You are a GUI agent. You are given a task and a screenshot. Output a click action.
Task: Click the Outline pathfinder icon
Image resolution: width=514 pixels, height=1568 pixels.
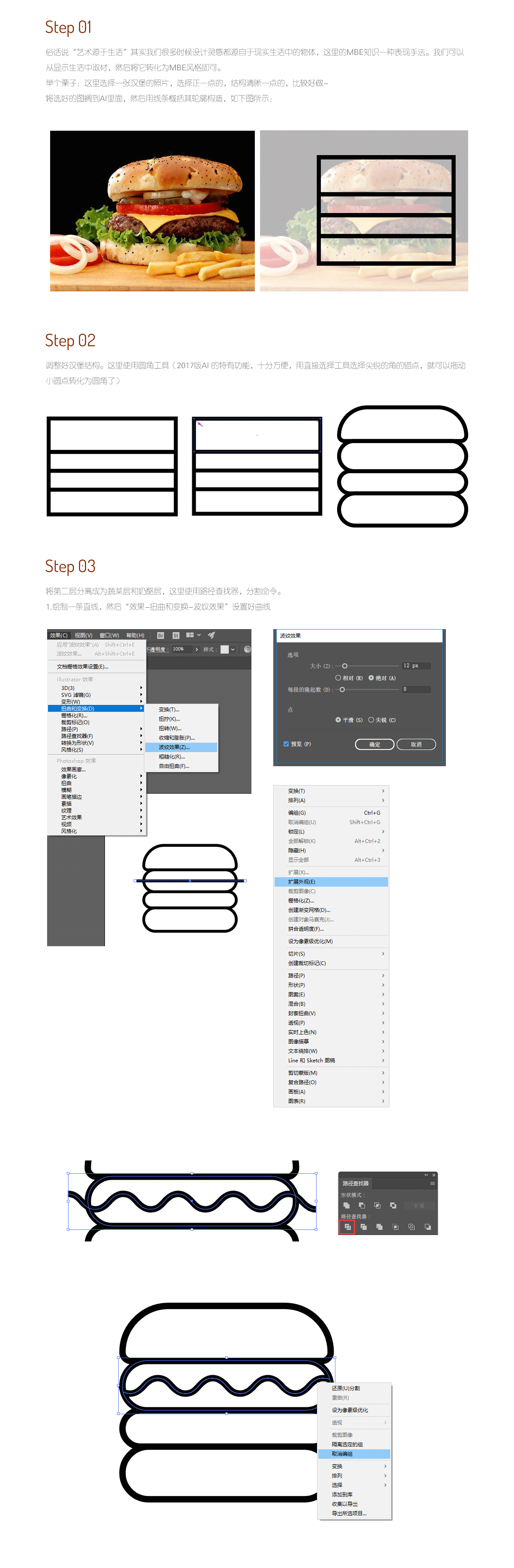coord(412,1226)
